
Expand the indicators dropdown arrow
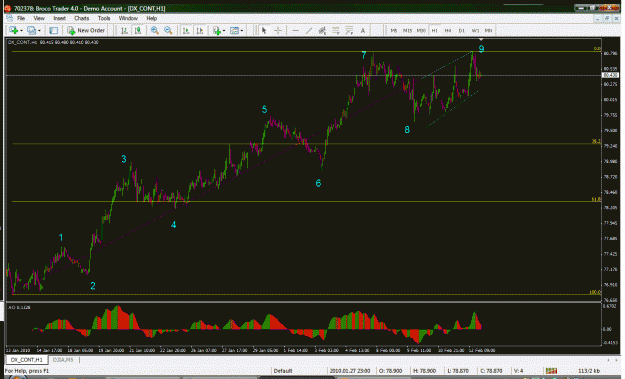pyautogui.click(x=224, y=31)
